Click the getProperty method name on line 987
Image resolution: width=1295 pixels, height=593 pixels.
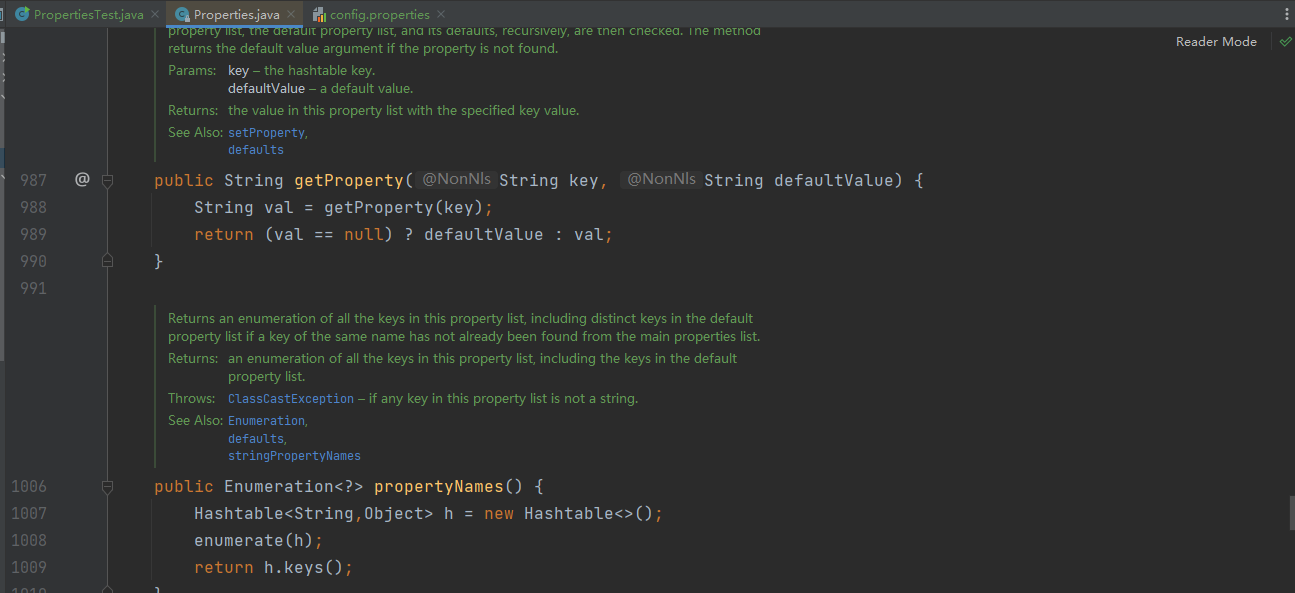click(349, 181)
